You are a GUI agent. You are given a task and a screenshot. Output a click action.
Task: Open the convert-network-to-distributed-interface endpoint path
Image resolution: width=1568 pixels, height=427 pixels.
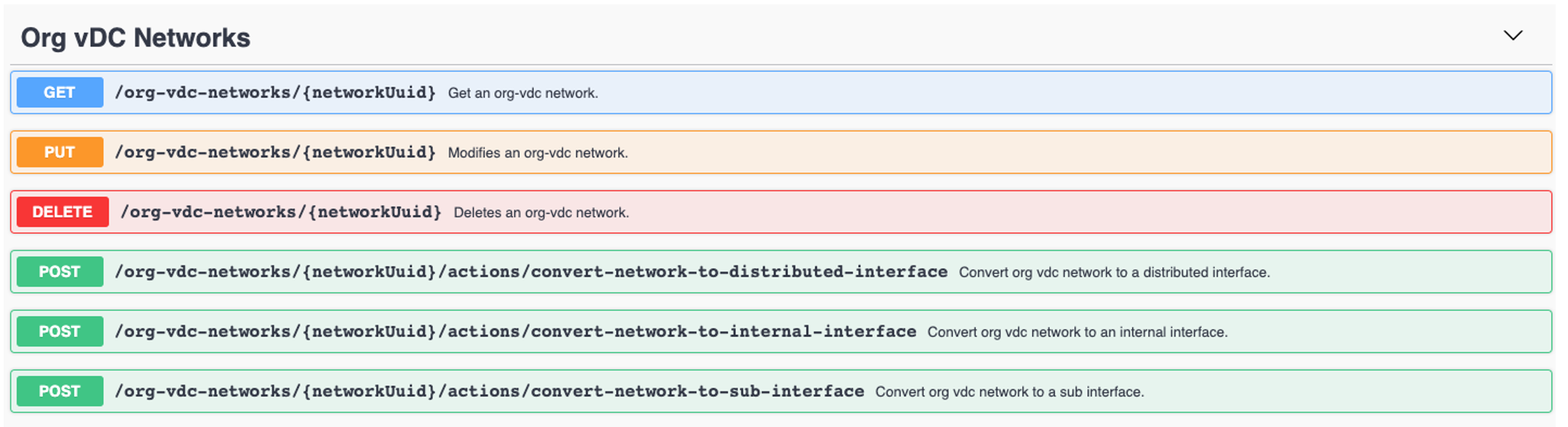coord(530,272)
